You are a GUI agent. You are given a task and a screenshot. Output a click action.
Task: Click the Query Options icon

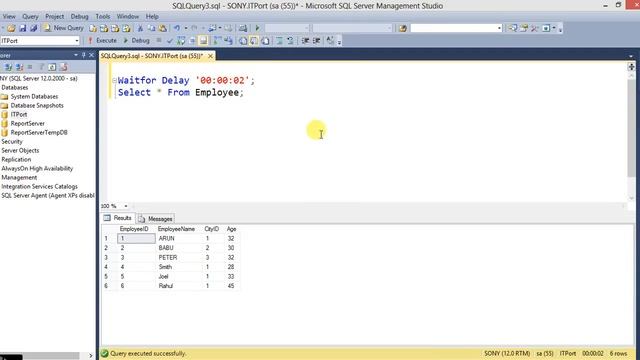pyautogui.click(x=192, y=40)
